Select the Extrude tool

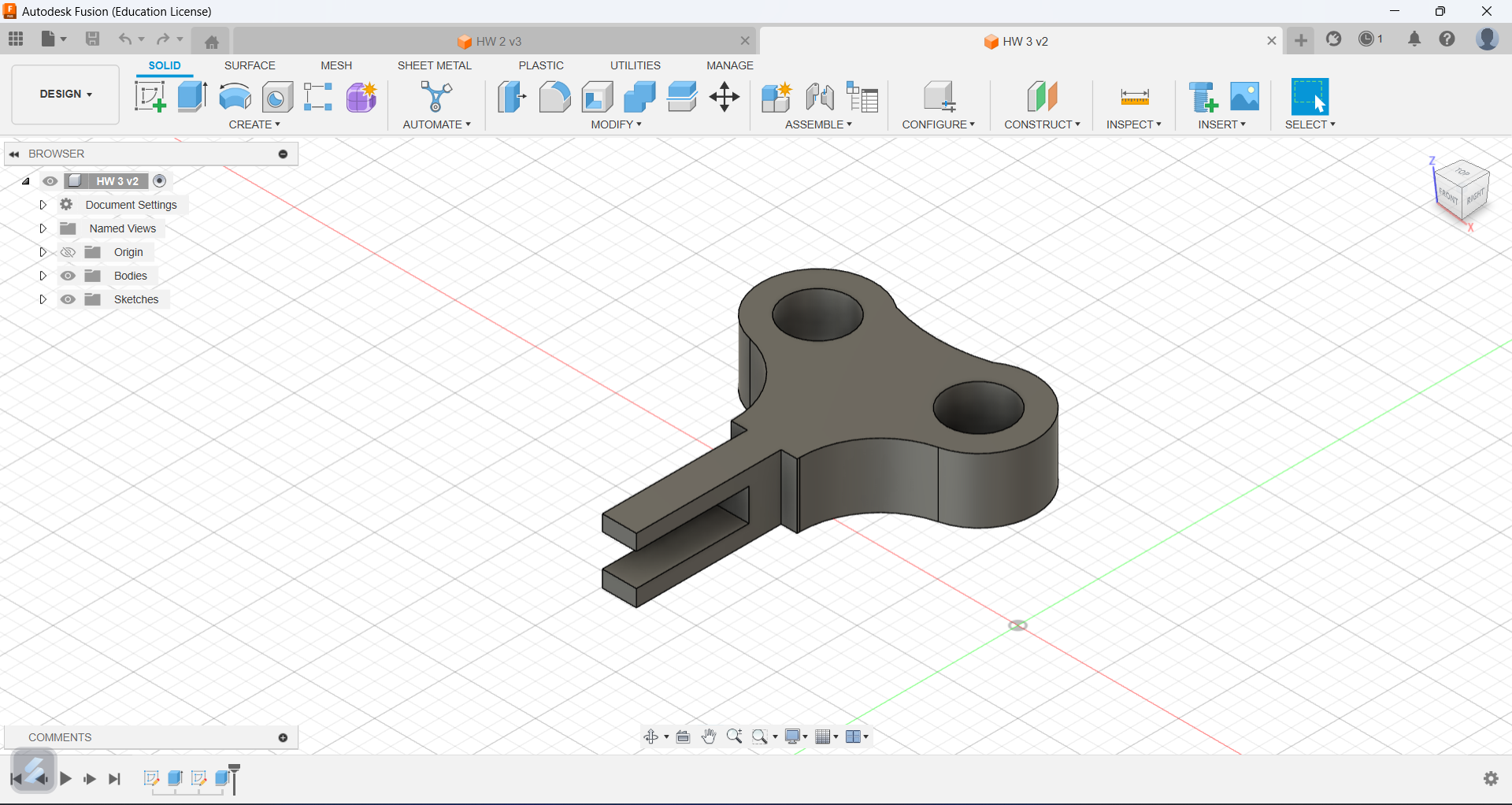(x=192, y=97)
